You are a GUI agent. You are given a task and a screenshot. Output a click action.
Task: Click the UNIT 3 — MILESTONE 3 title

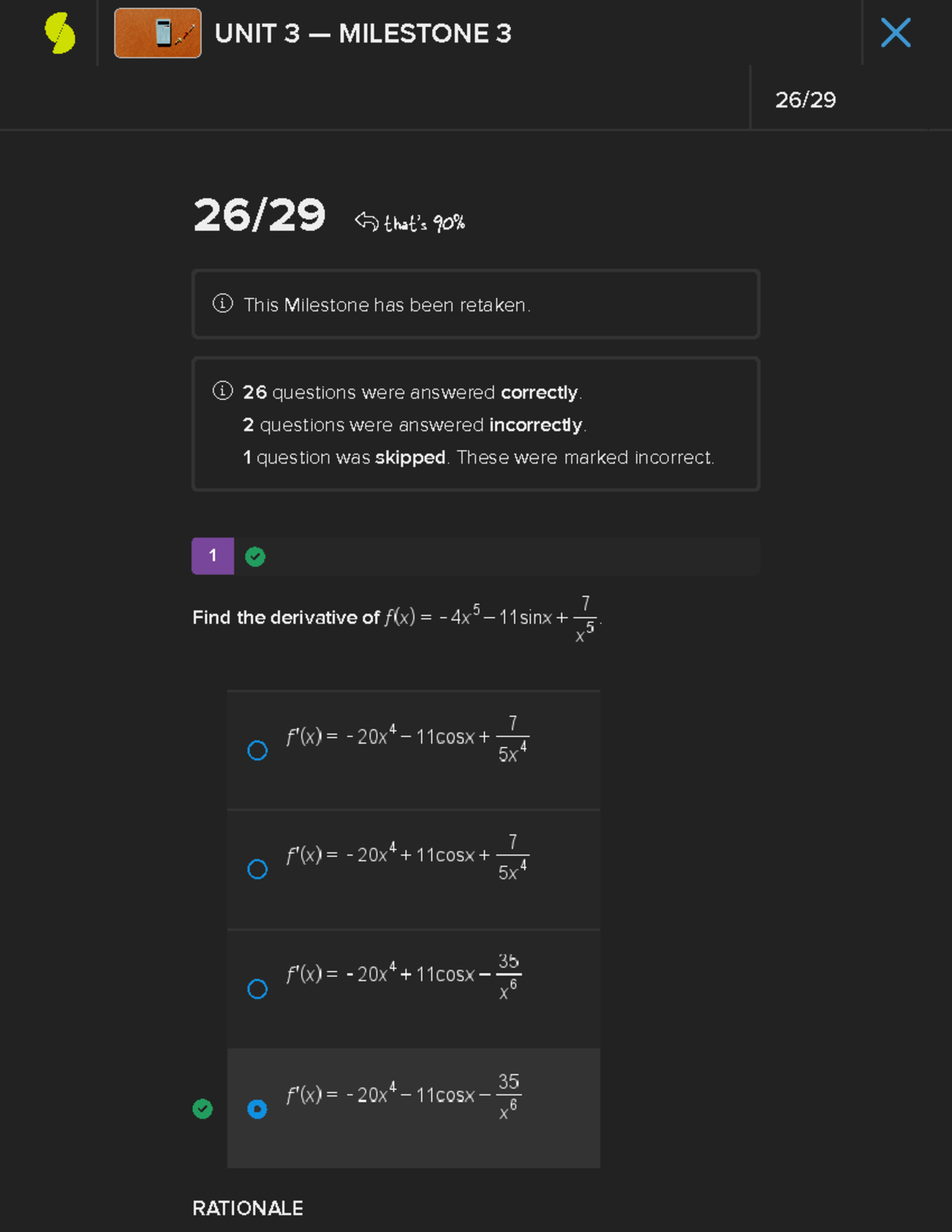pyautogui.click(x=363, y=33)
